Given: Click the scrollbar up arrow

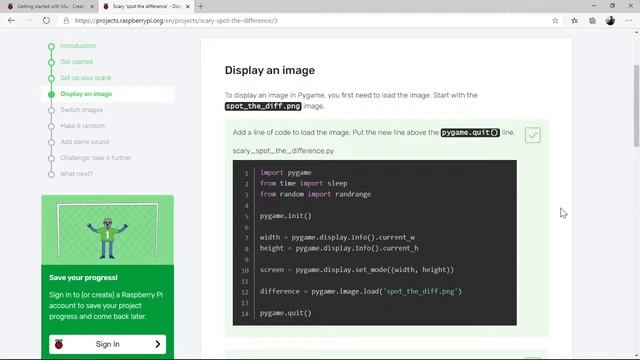Looking at the screenshot, I should coord(636,32).
